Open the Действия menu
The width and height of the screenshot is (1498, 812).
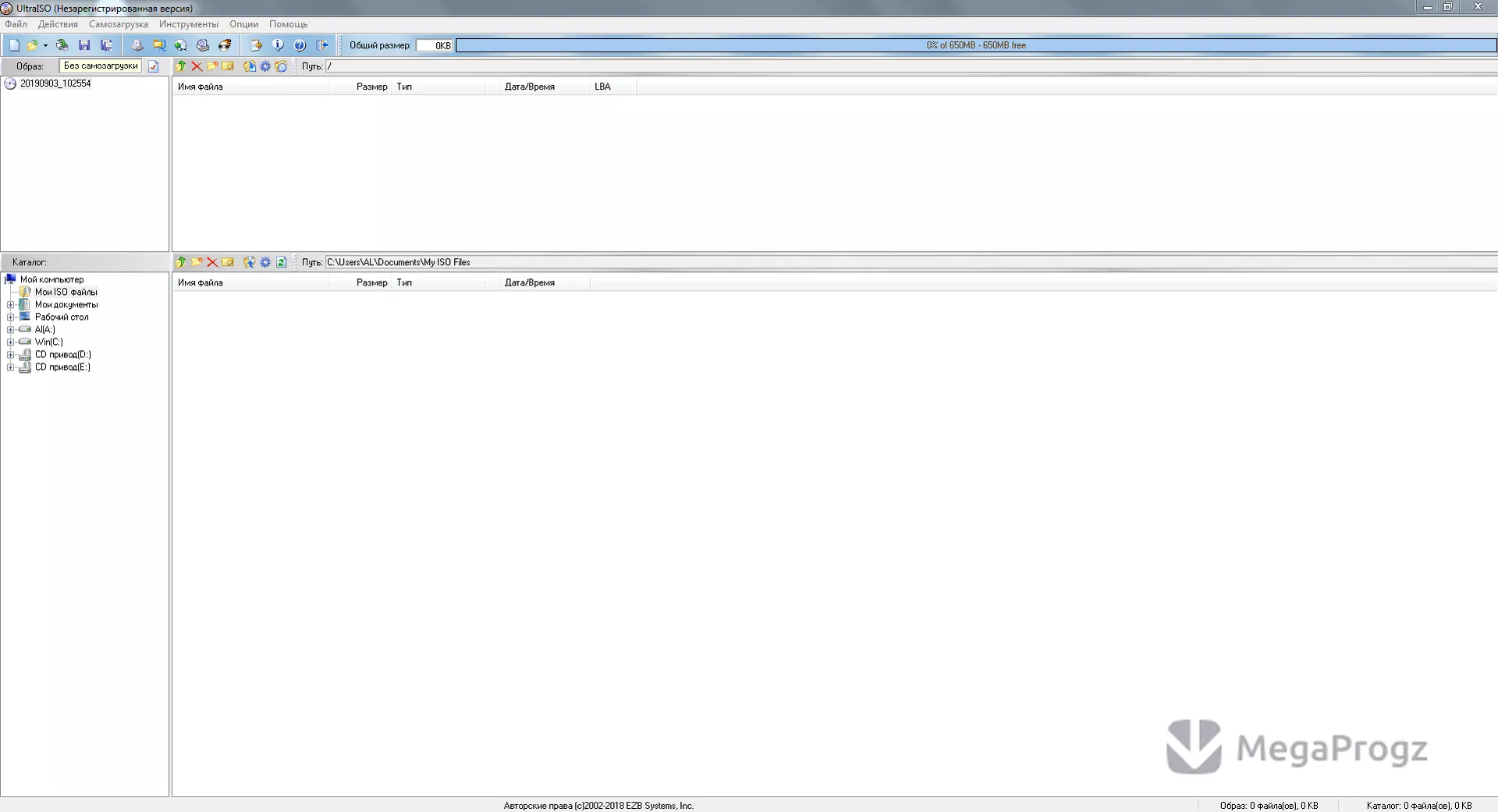click(58, 24)
